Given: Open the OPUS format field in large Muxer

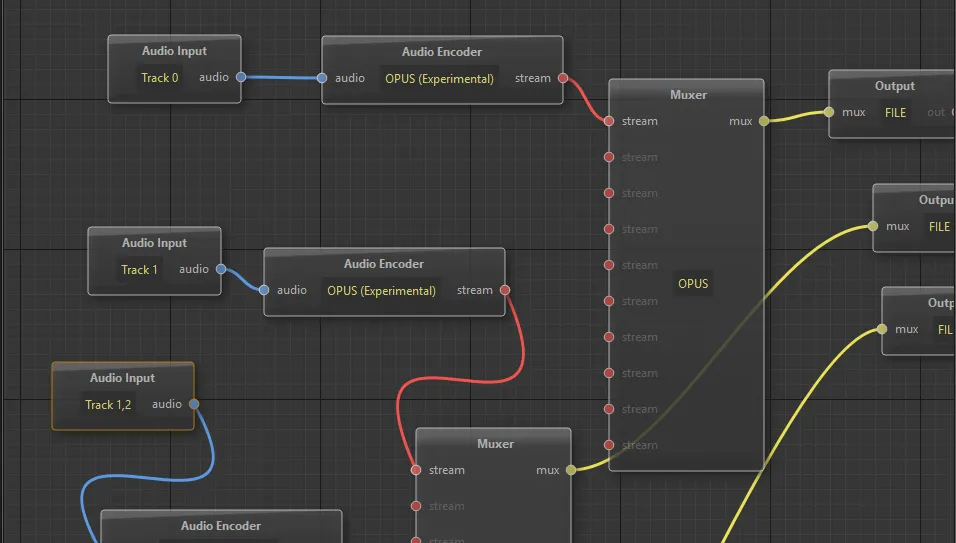Looking at the screenshot, I should coord(693,283).
